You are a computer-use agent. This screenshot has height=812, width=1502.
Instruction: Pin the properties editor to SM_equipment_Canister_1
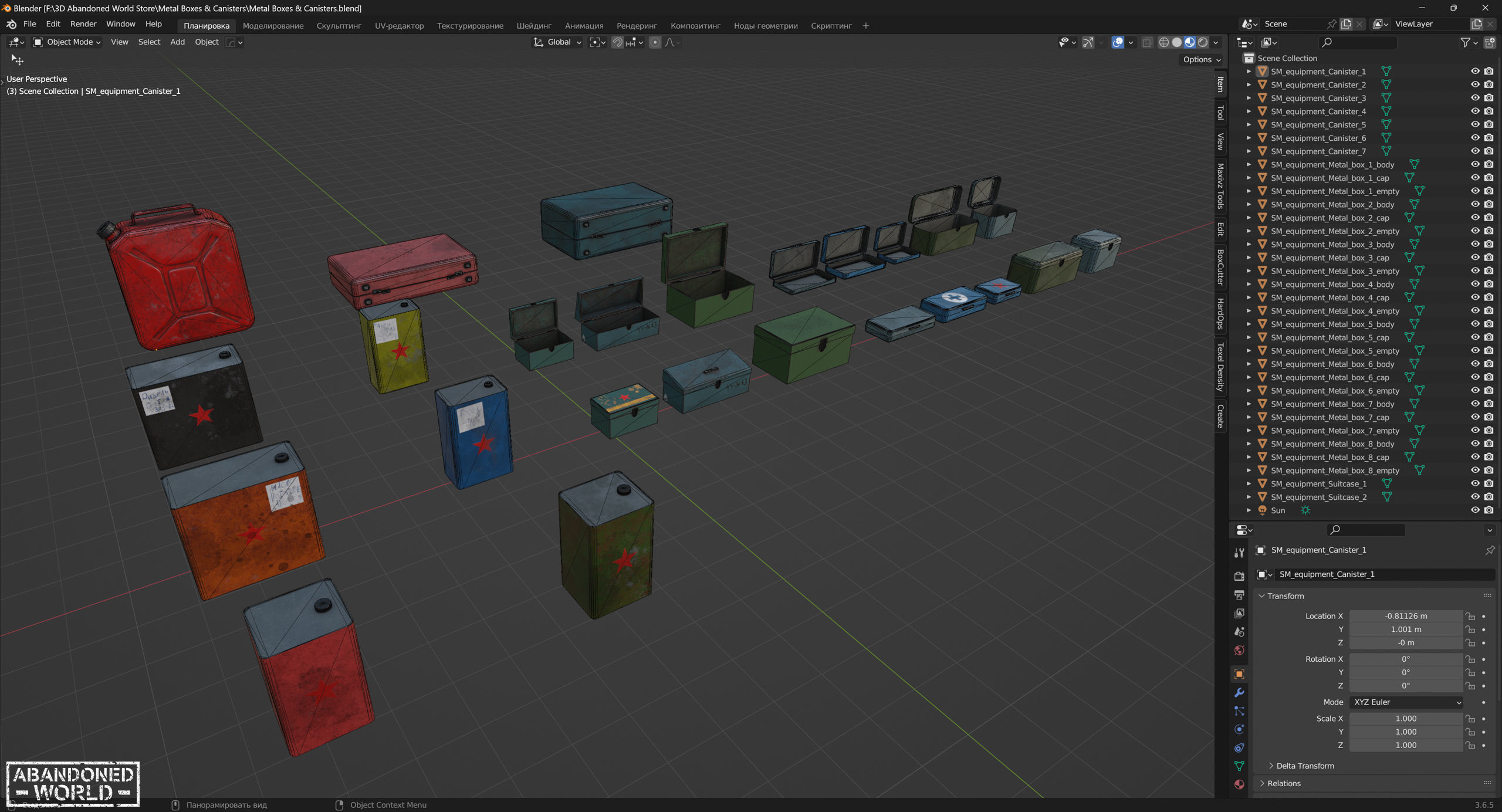tap(1490, 550)
